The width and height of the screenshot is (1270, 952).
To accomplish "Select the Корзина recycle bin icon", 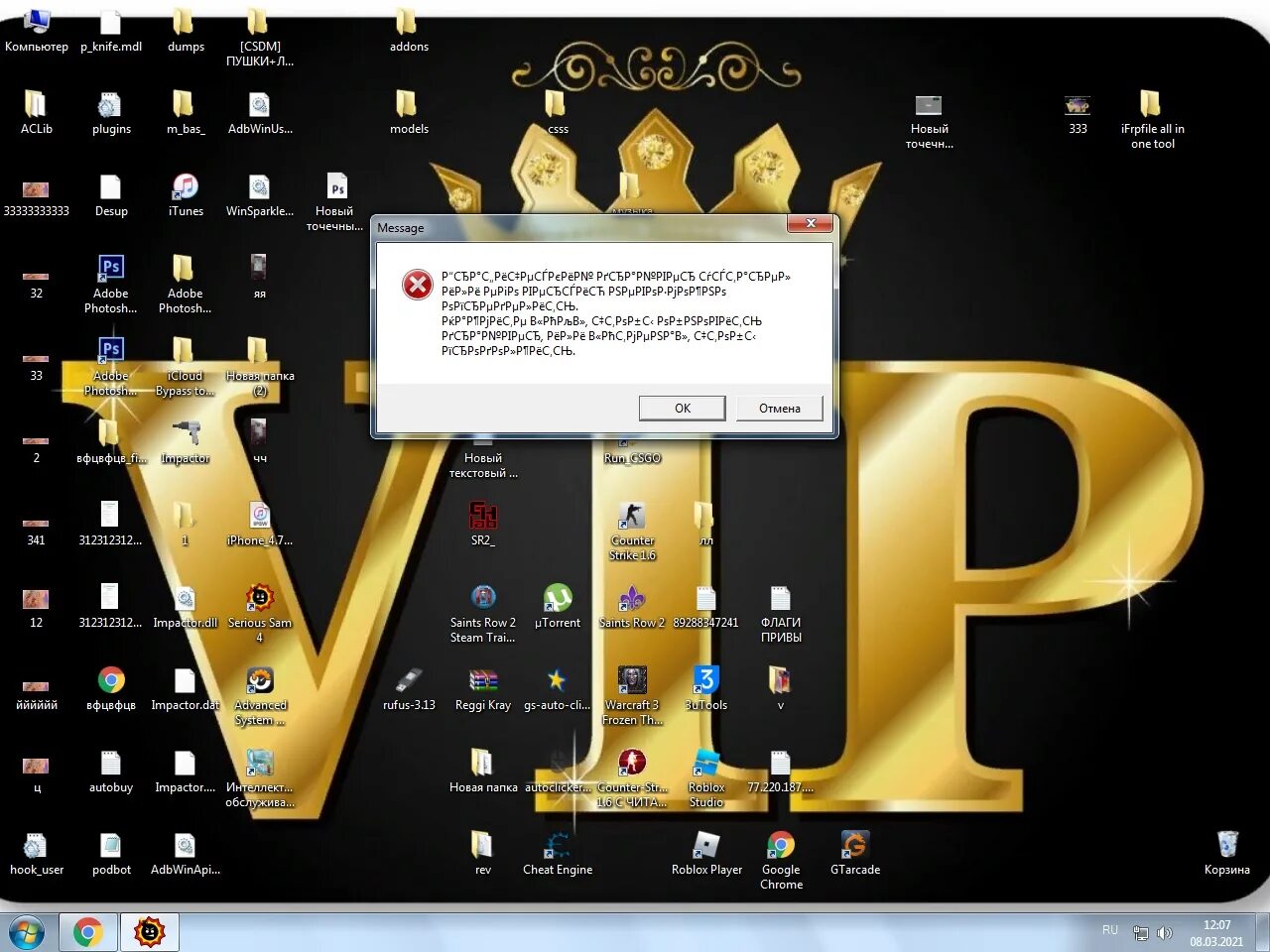I will [x=1227, y=853].
